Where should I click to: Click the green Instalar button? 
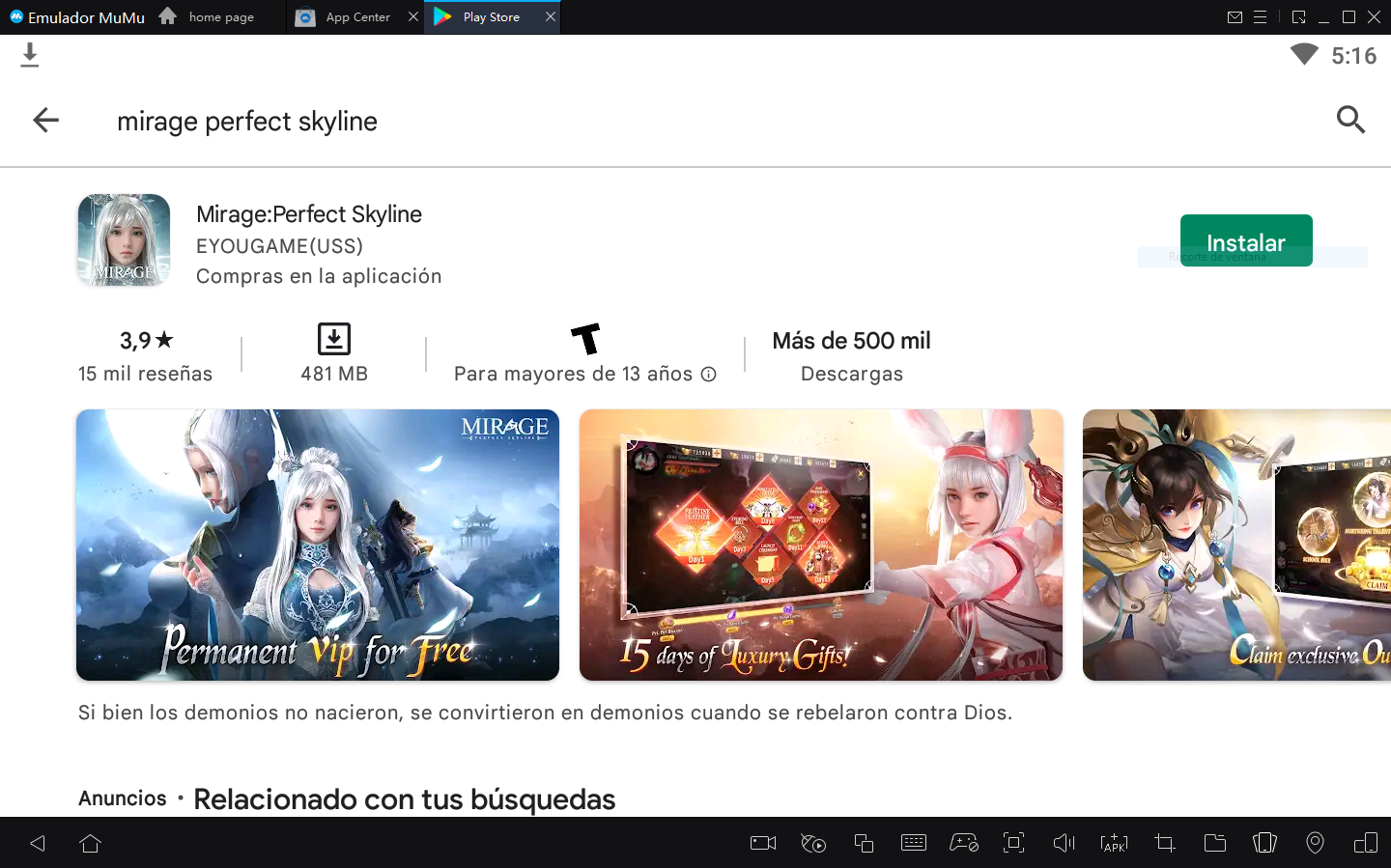click(1245, 240)
